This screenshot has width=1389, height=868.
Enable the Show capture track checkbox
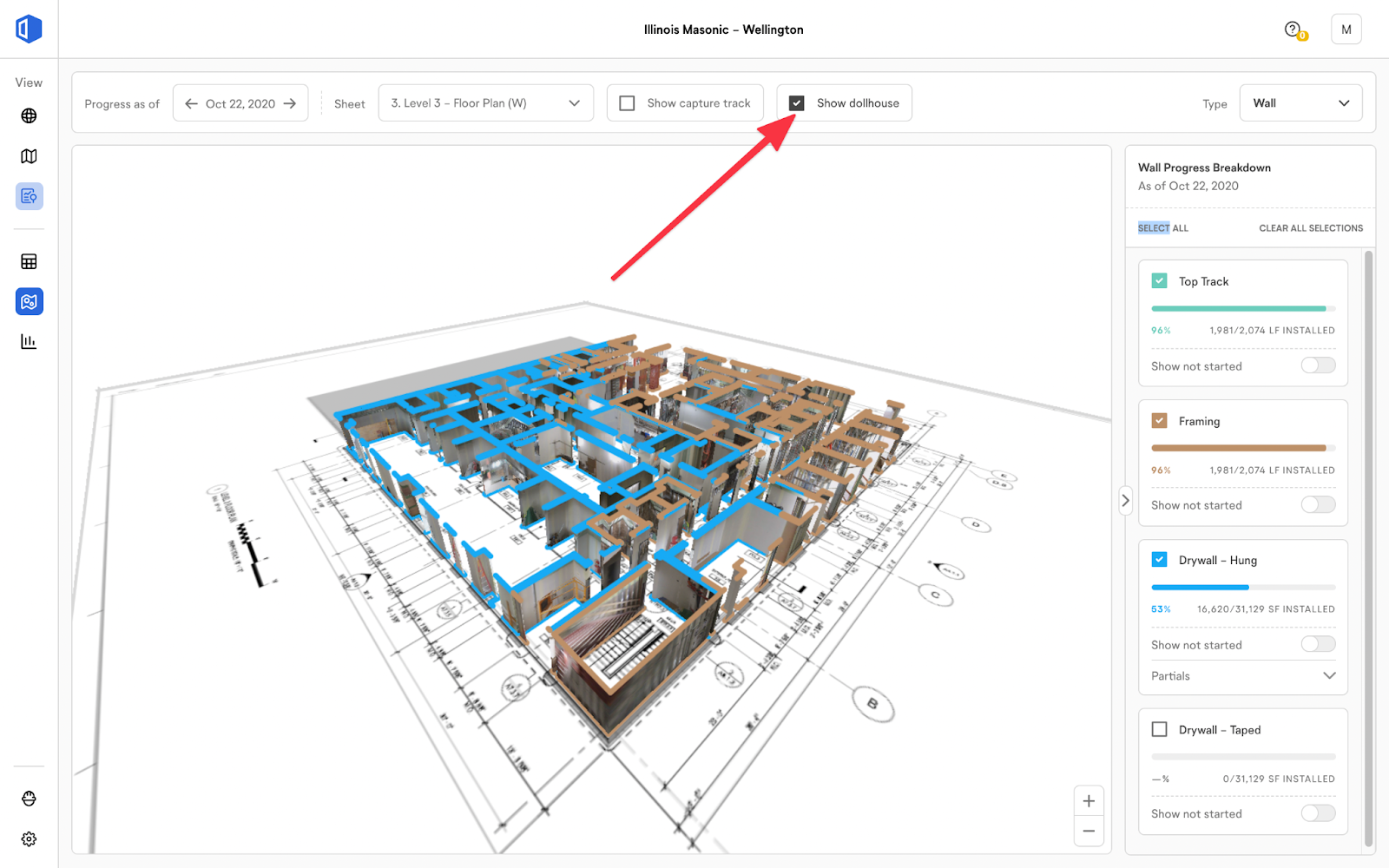(x=627, y=102)
